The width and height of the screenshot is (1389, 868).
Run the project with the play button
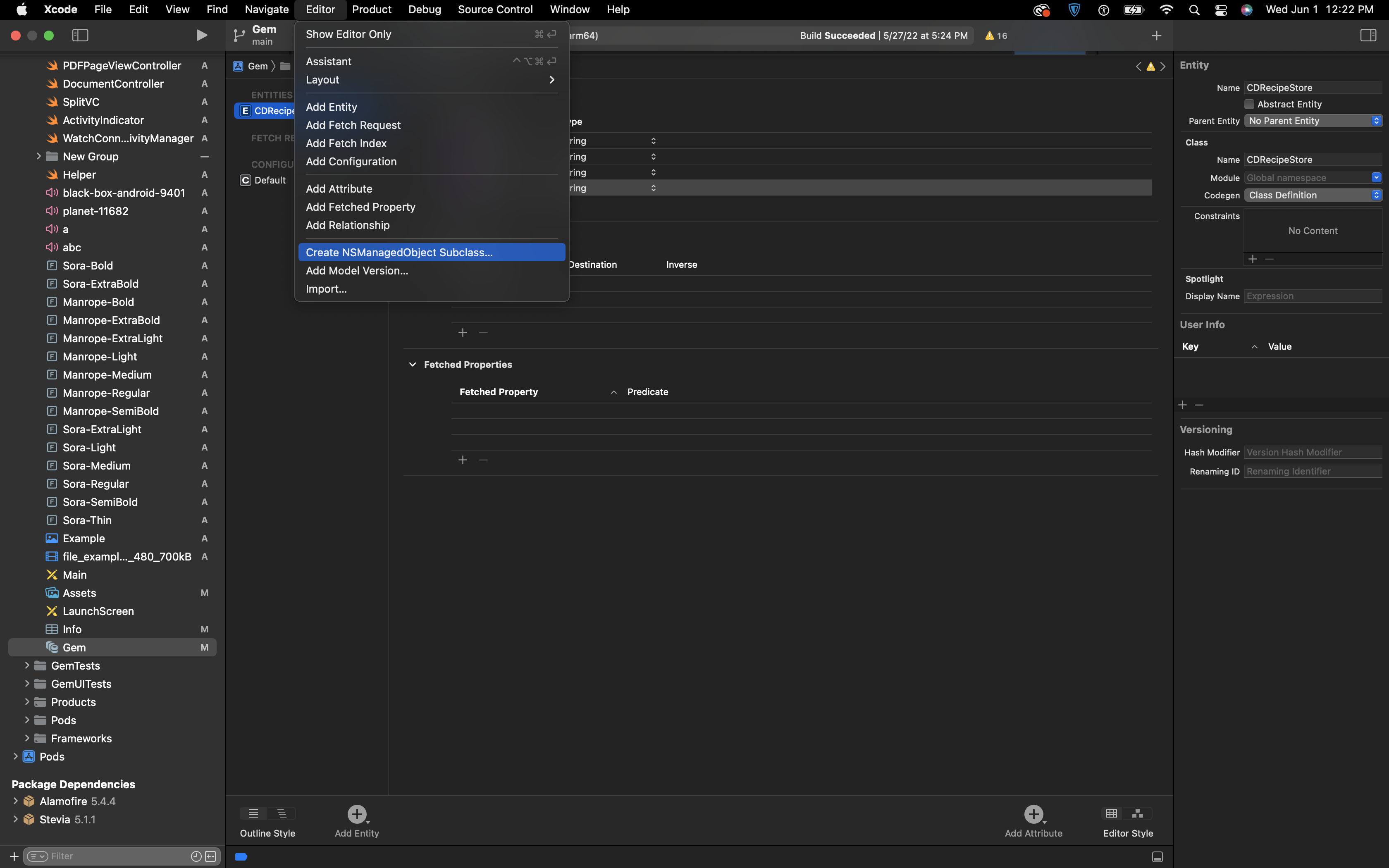click(201, 36)
